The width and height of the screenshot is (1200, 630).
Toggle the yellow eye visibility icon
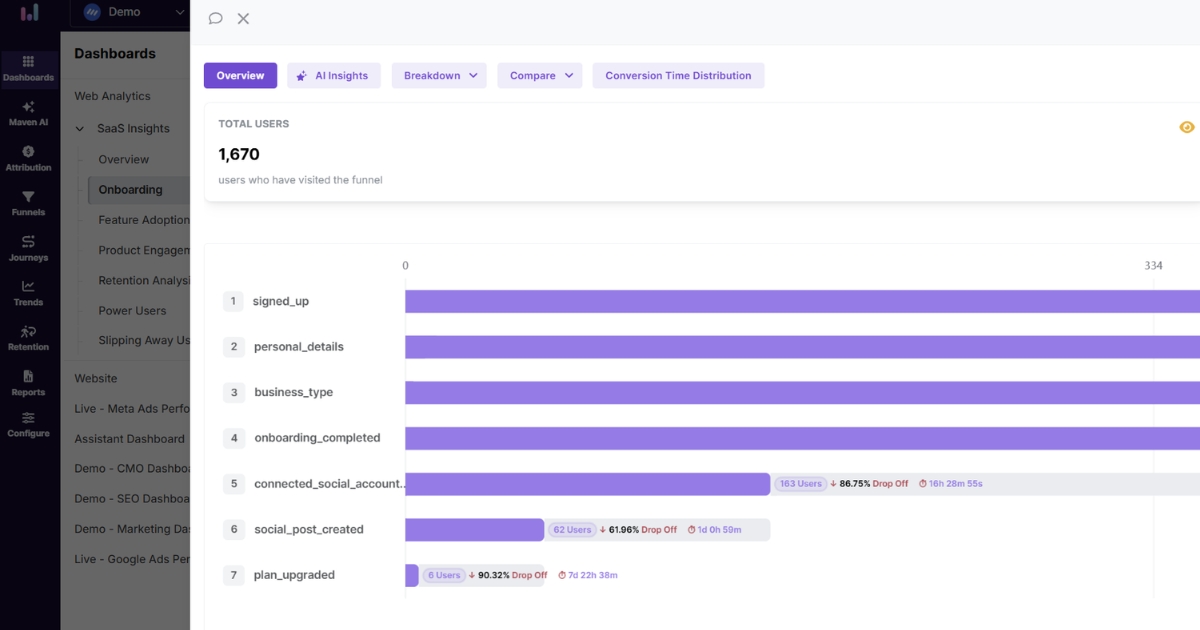[x=1187, y=127]
